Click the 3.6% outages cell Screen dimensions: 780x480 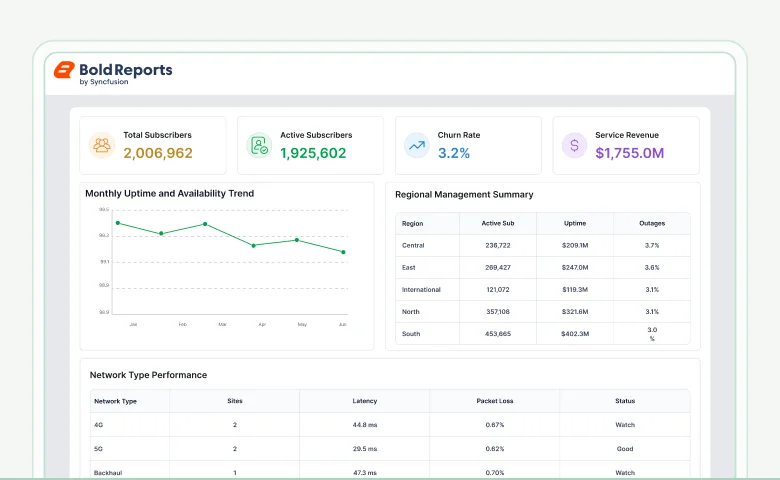pyautogui.click(x=652, y=268)
